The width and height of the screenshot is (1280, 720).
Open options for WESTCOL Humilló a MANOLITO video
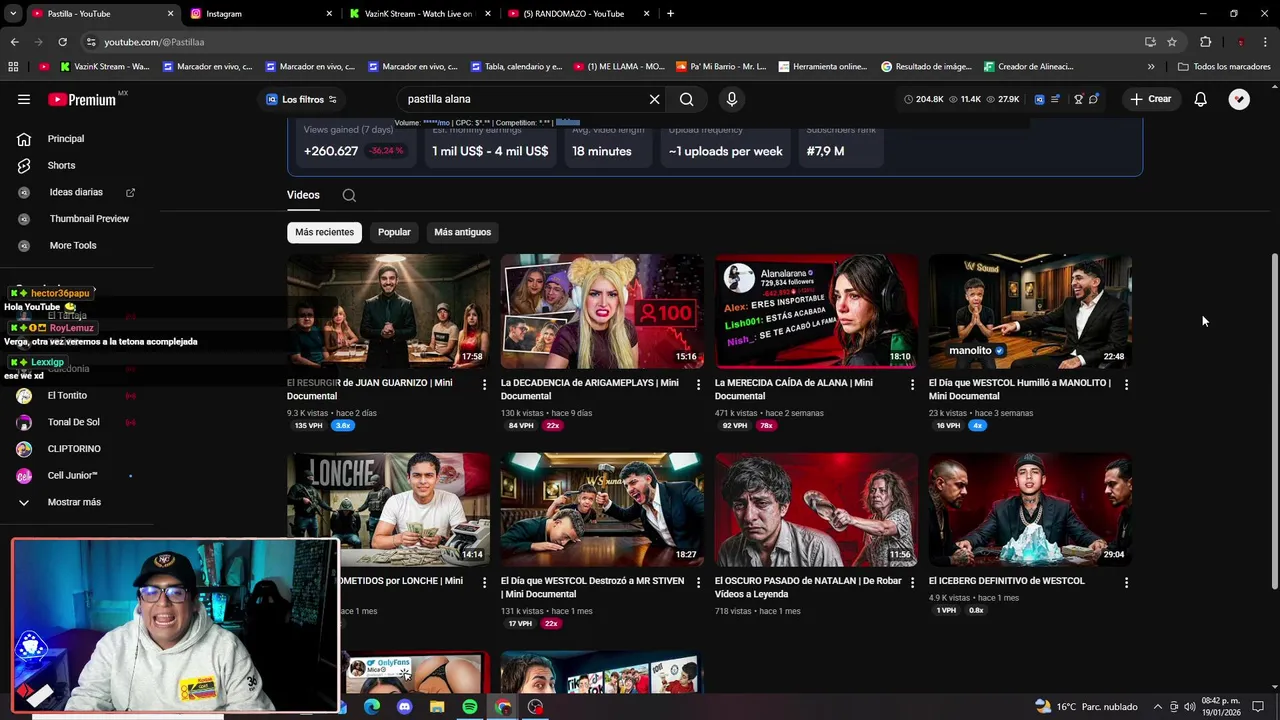[1126, 384]
